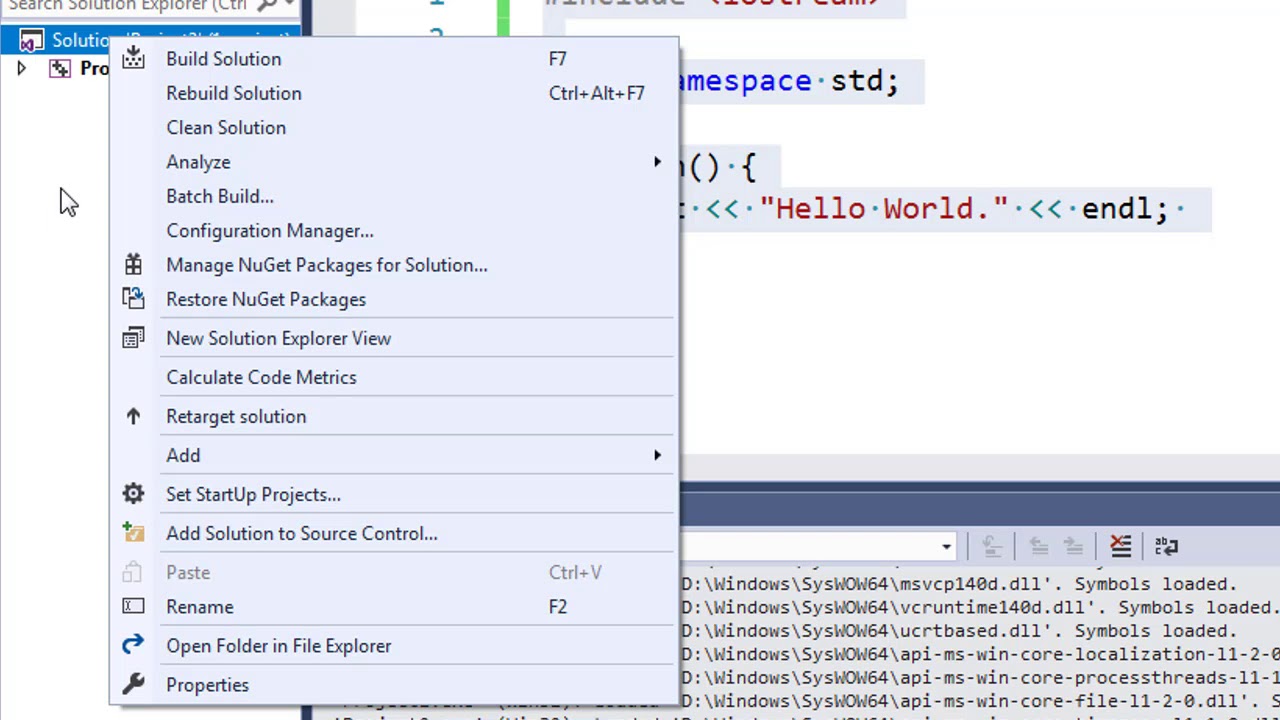This screenshot has height=720, width=1280.
Task: Choose Open Folder in File Explorer
Action: [x=394, y=645]
